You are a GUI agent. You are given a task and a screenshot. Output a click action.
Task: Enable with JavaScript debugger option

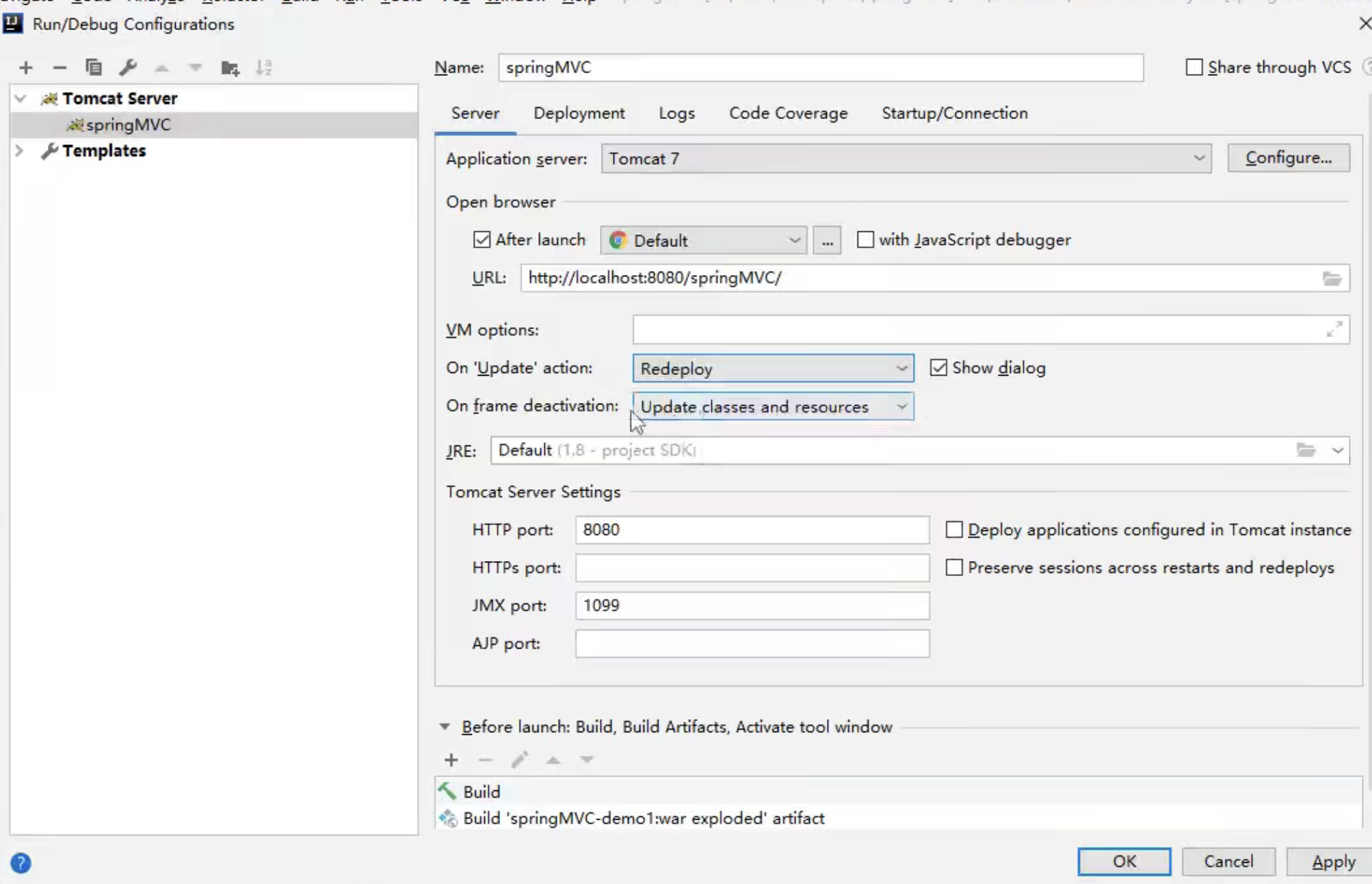point(865,240)
